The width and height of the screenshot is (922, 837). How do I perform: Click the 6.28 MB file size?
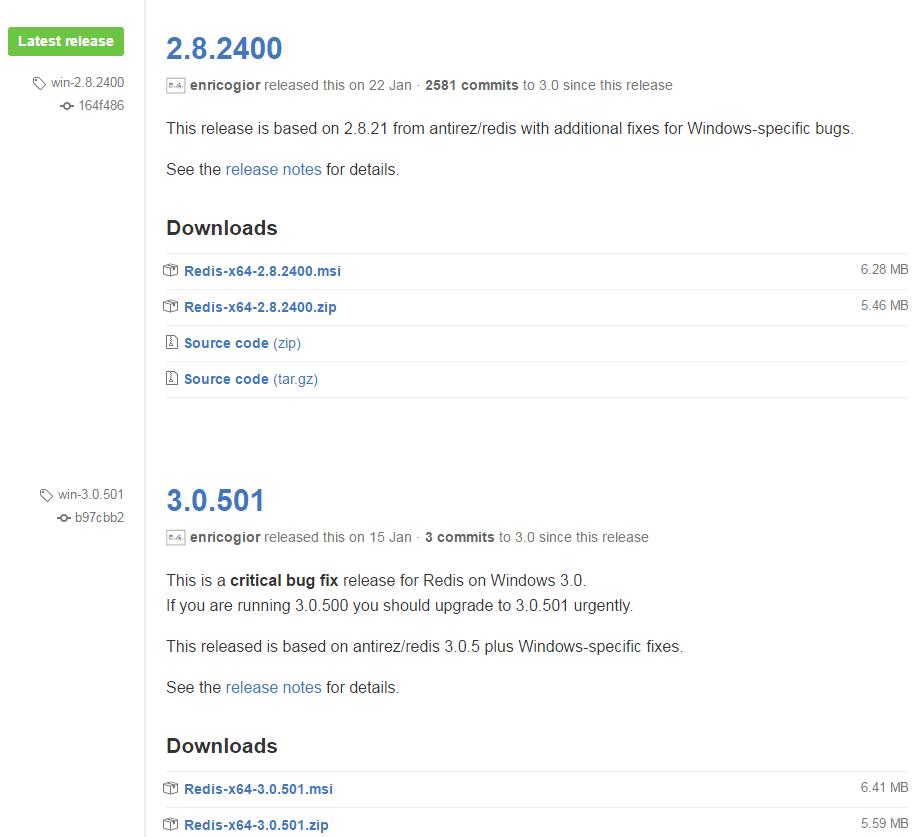point(884,269)
